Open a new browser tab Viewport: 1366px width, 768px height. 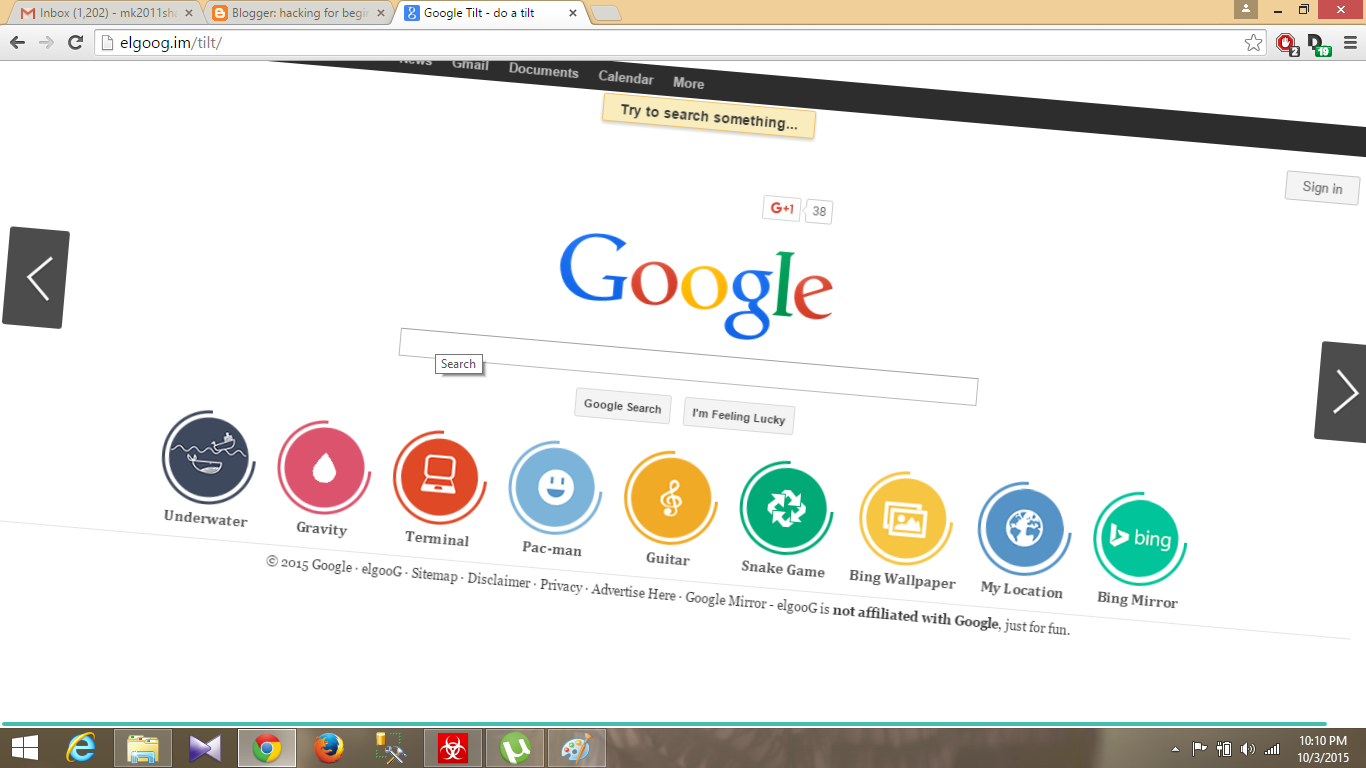[606, 13]
